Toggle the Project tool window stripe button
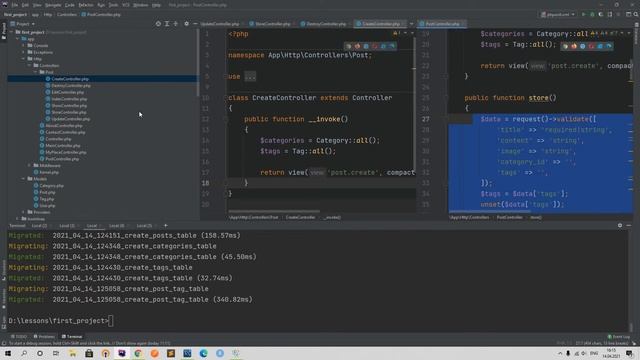This screenshot has height=360, width=640. [x=3, y=31]
